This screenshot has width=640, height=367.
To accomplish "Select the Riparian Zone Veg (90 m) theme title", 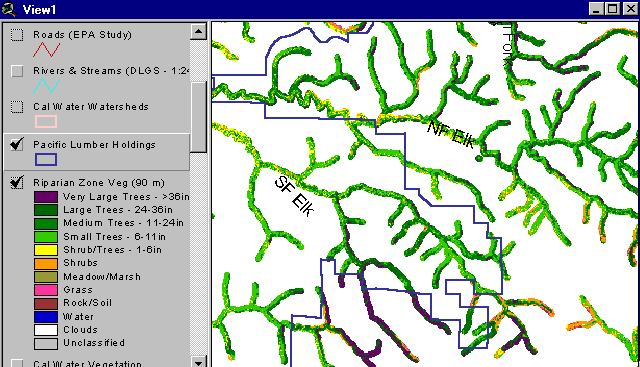I will tap(99, 183).
